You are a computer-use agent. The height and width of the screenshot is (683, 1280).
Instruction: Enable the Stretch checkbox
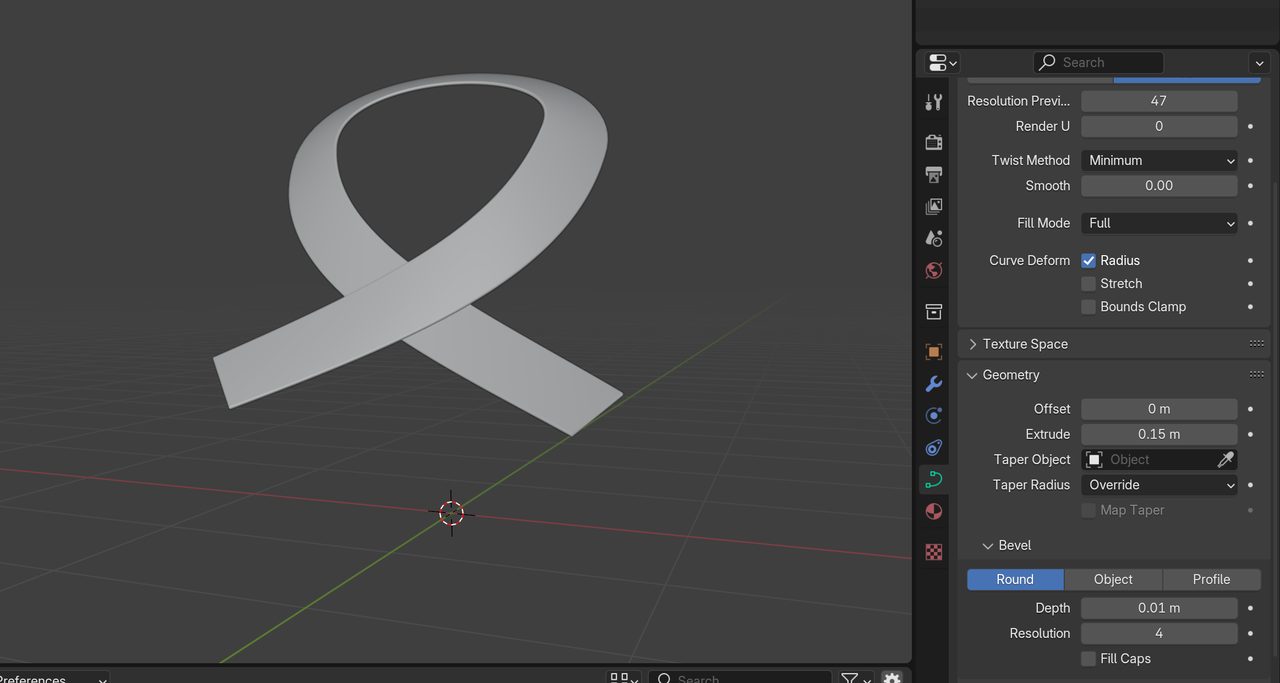pos(1089,283)
